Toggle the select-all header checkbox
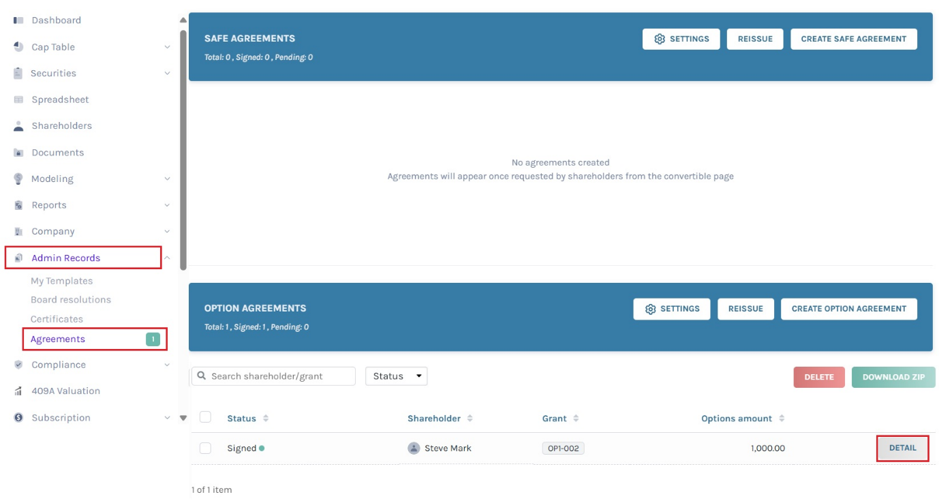 tap(205, 417)
